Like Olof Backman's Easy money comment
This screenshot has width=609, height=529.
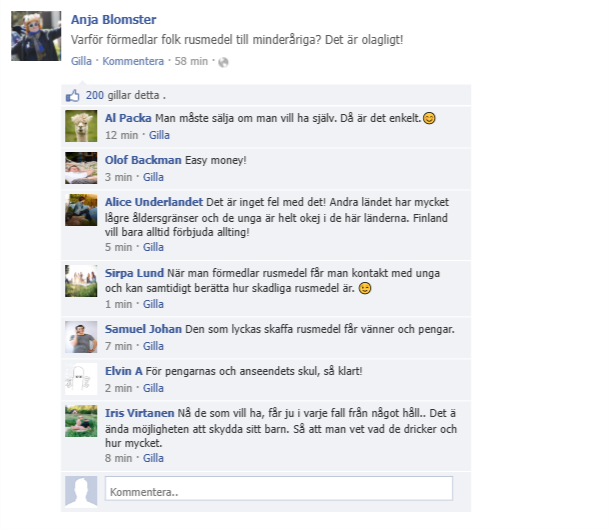point(153,177)
